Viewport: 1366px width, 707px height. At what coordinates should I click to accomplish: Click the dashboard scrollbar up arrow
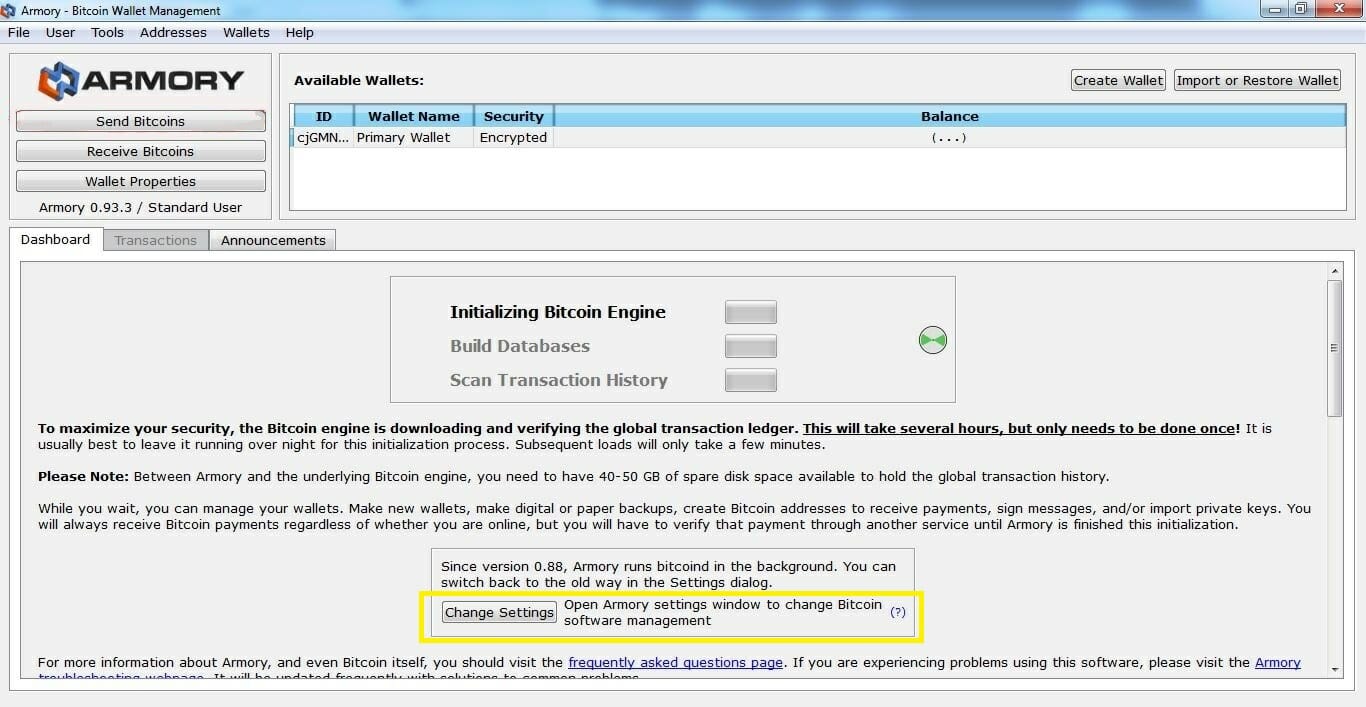click(x=1335, y=271)
